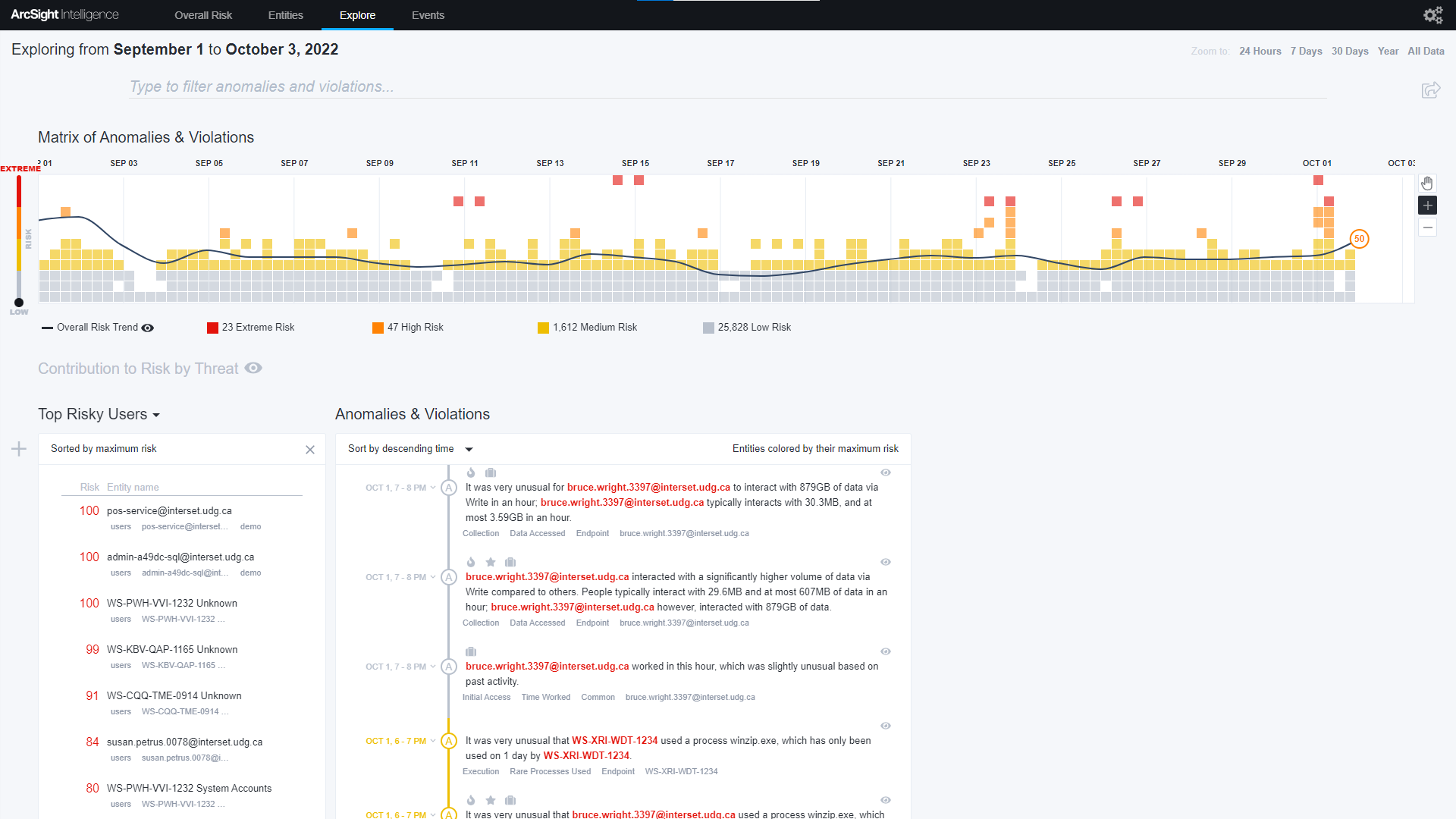Add a new risky entities panel with plus
Screen dimensions: 1456x819
19,449
